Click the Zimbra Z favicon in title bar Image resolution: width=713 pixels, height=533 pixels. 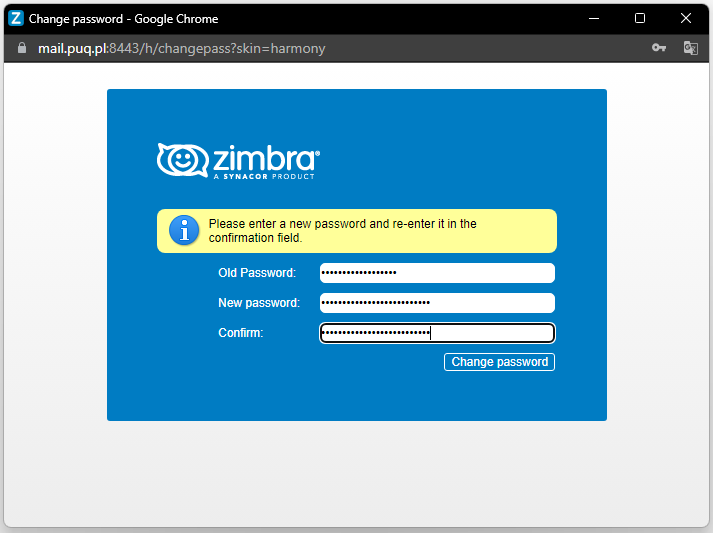coord(16,19)
